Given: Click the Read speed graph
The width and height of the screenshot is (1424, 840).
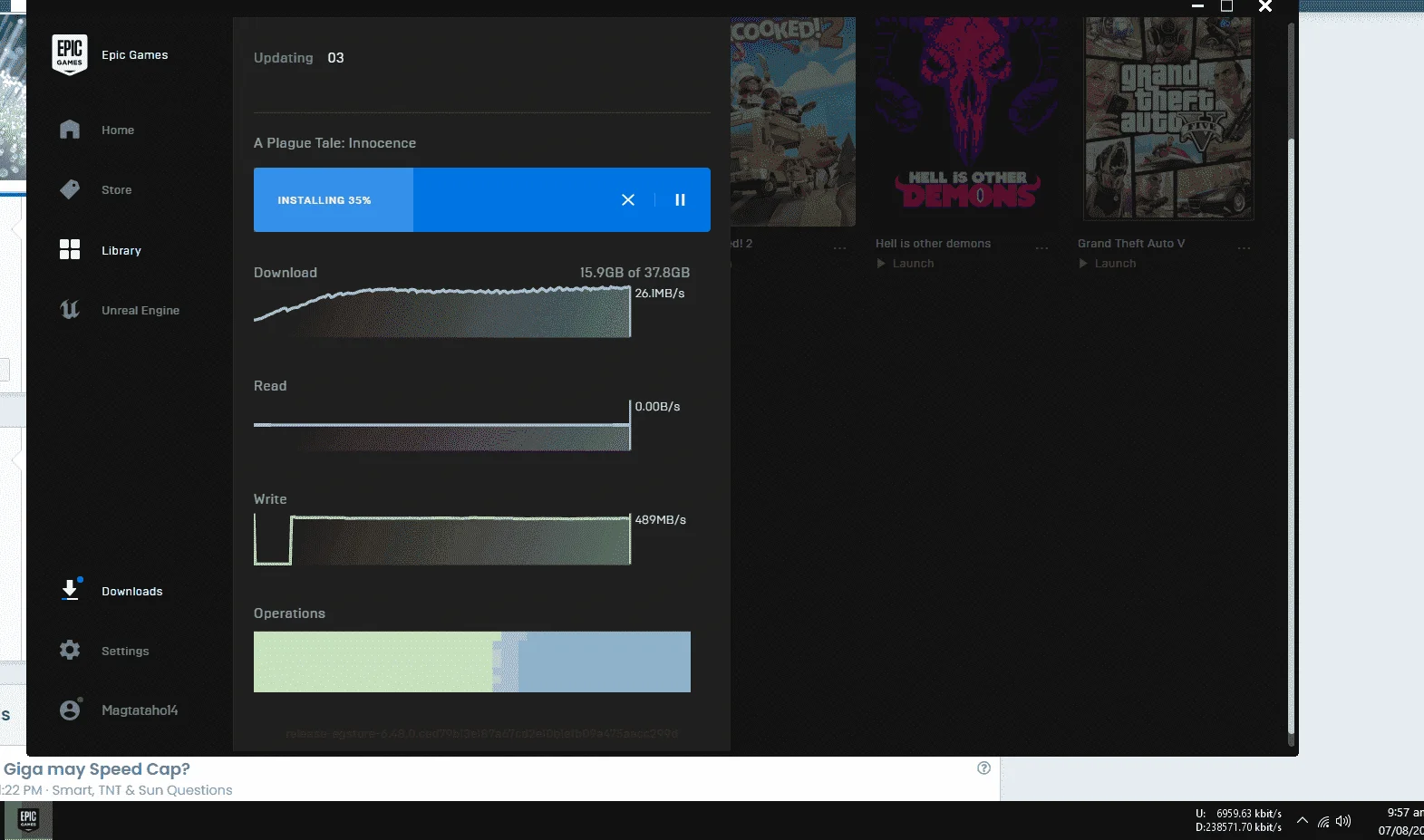Looking at the screenshot, I should click(442, 426).
